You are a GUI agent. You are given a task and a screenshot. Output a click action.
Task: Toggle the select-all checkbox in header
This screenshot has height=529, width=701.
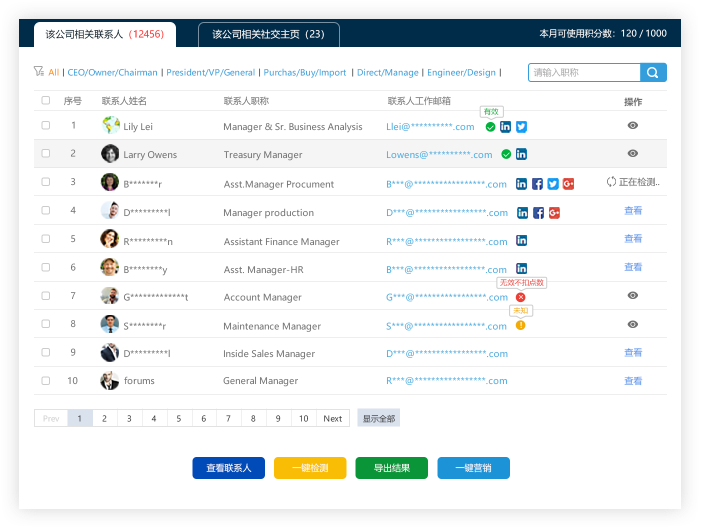45,101
